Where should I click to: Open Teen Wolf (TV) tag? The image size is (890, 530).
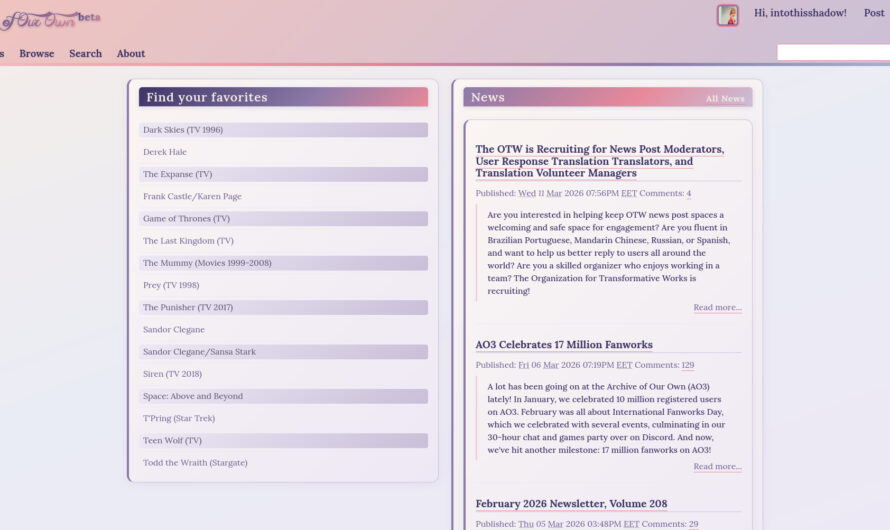pos(173,440)
